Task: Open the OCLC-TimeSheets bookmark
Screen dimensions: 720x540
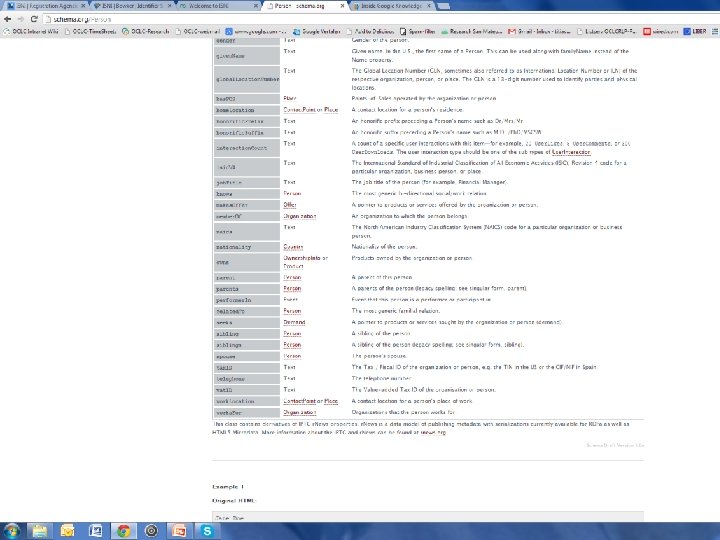Action: [x=90, y=32]
